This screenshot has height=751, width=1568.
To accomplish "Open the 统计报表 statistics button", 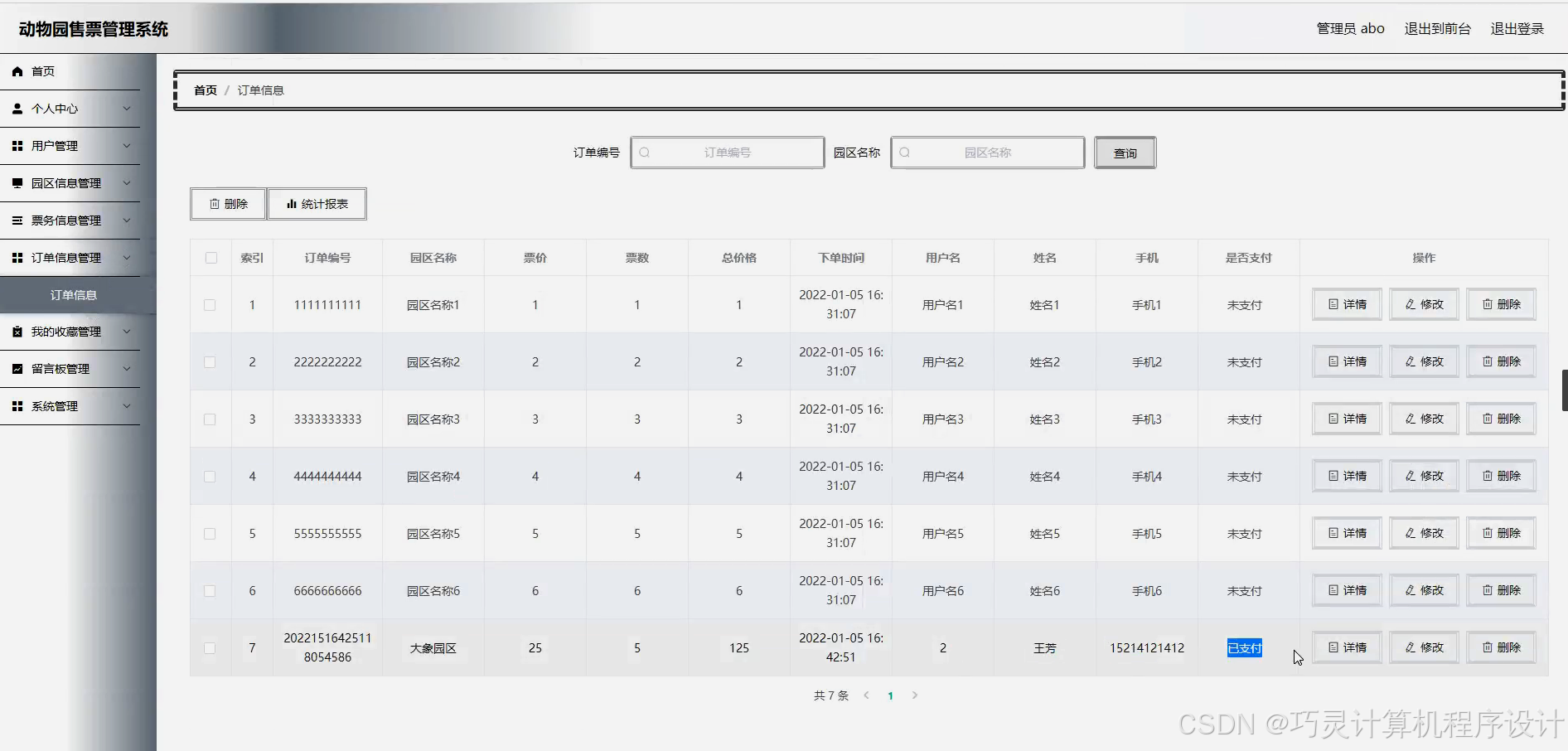I will click(317, 204).
